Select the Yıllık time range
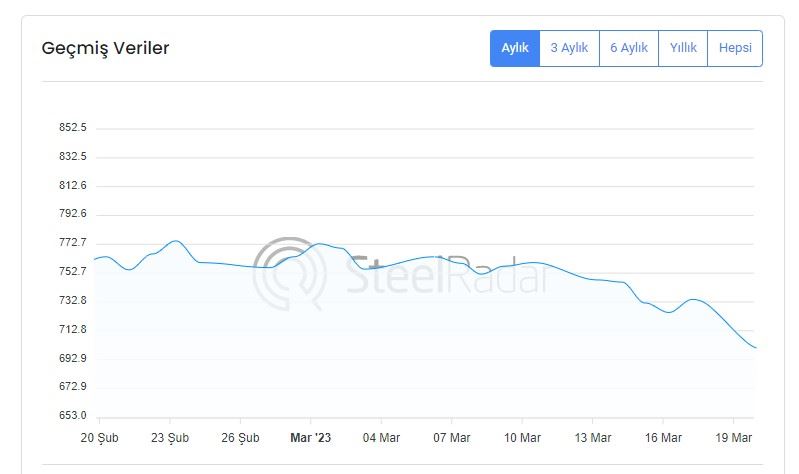This screenshot has width=799, height=474. click(x=683, y=48)
